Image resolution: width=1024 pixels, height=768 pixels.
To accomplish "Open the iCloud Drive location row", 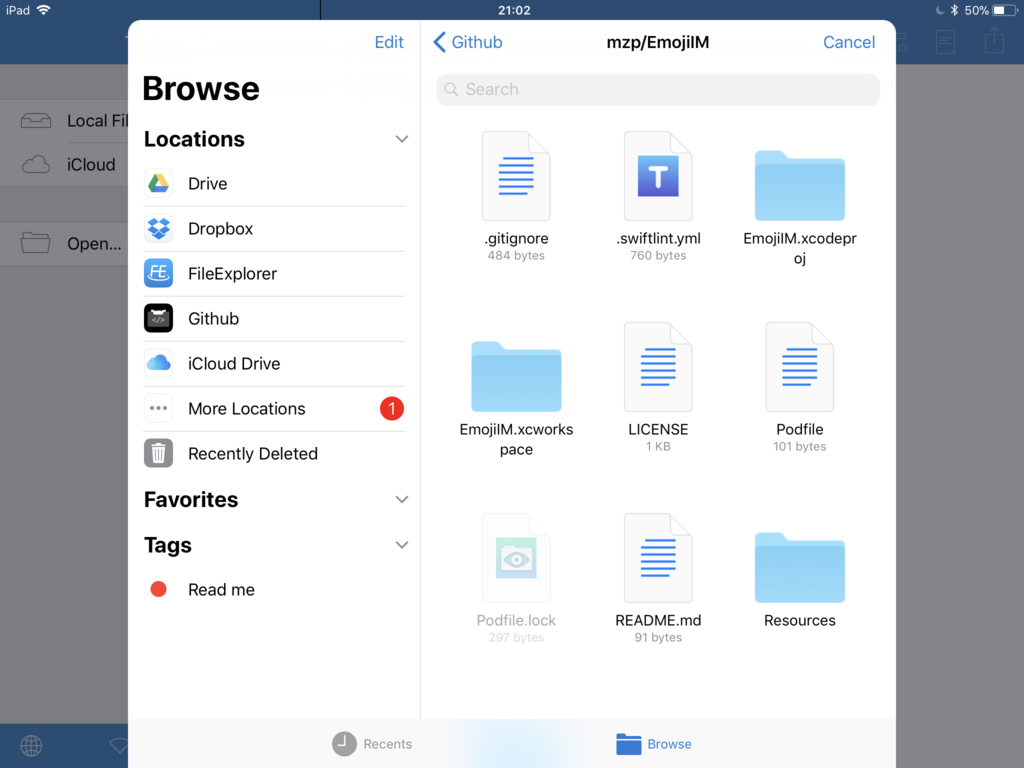I will tap(274, 363).
